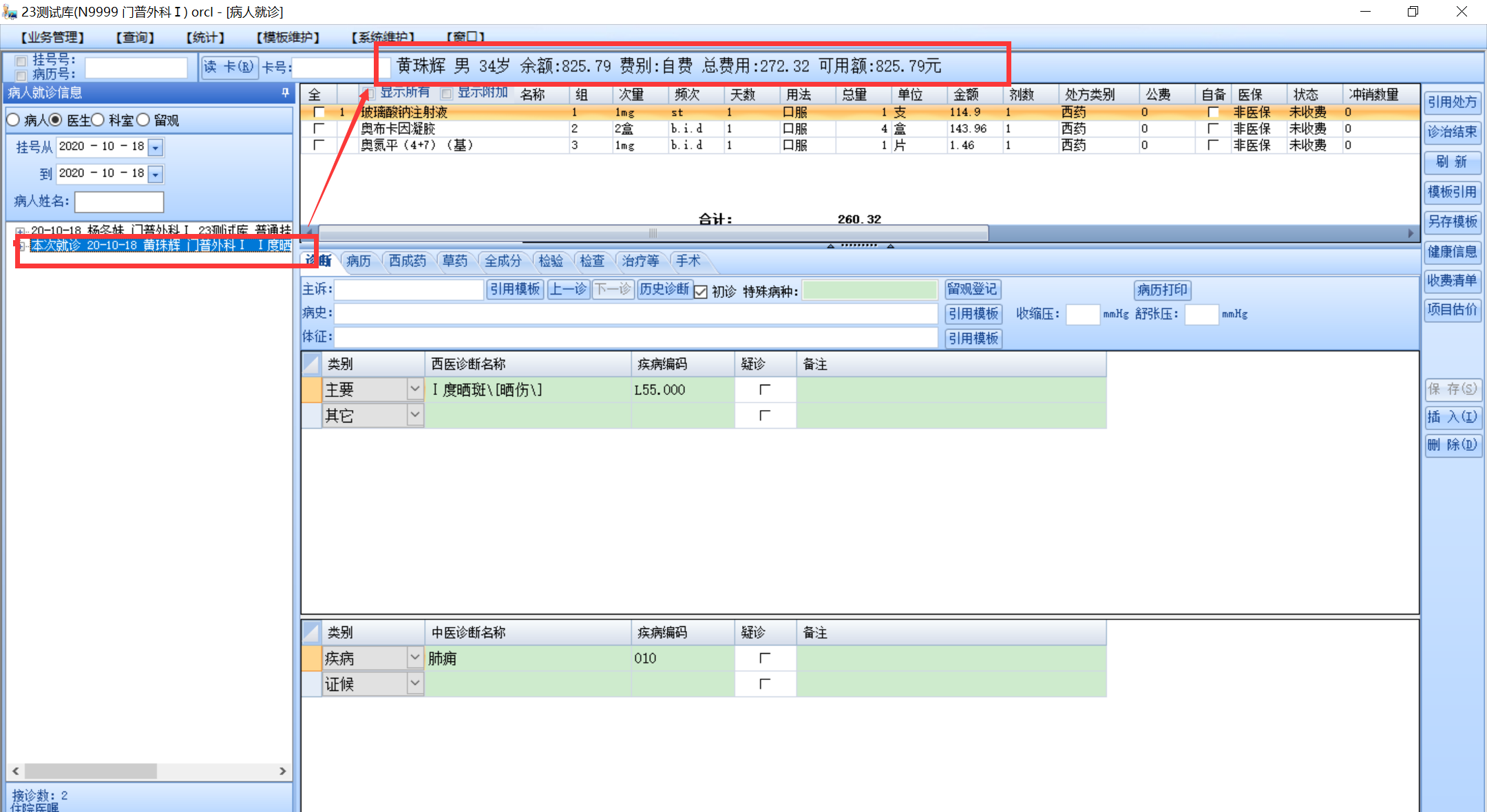Click the app icon in title bar
Image resolution: width=1487 pixels, height=812 pixels.
[9, 12]
